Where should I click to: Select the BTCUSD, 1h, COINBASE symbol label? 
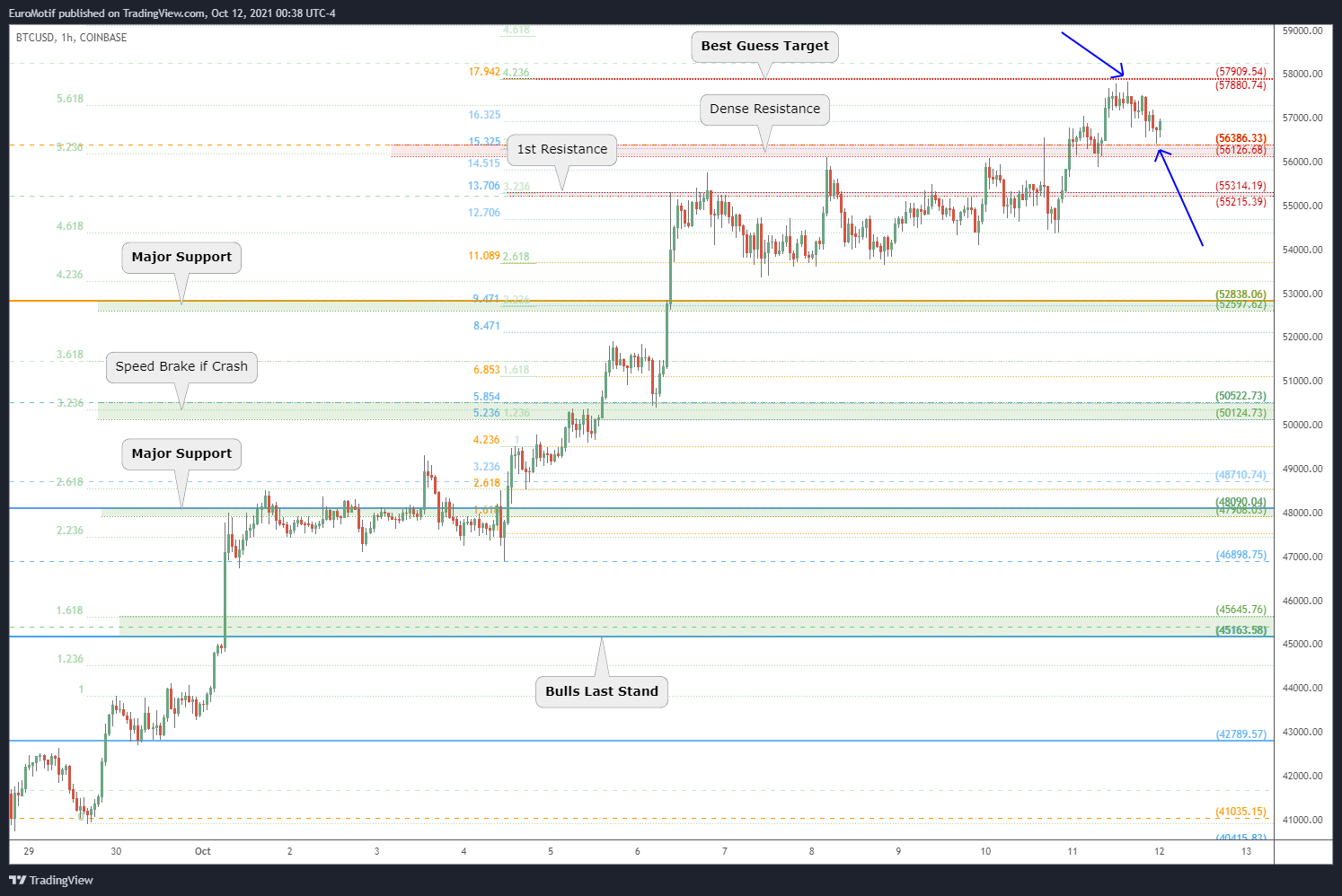pyautogui.click(x=71, y=38)
